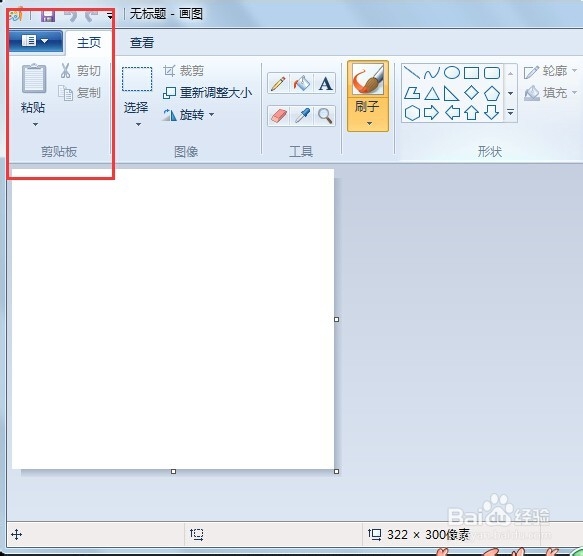Pick the up arrow shape
583x556 pixels.
pyautogui.click(x=471, y=113)
